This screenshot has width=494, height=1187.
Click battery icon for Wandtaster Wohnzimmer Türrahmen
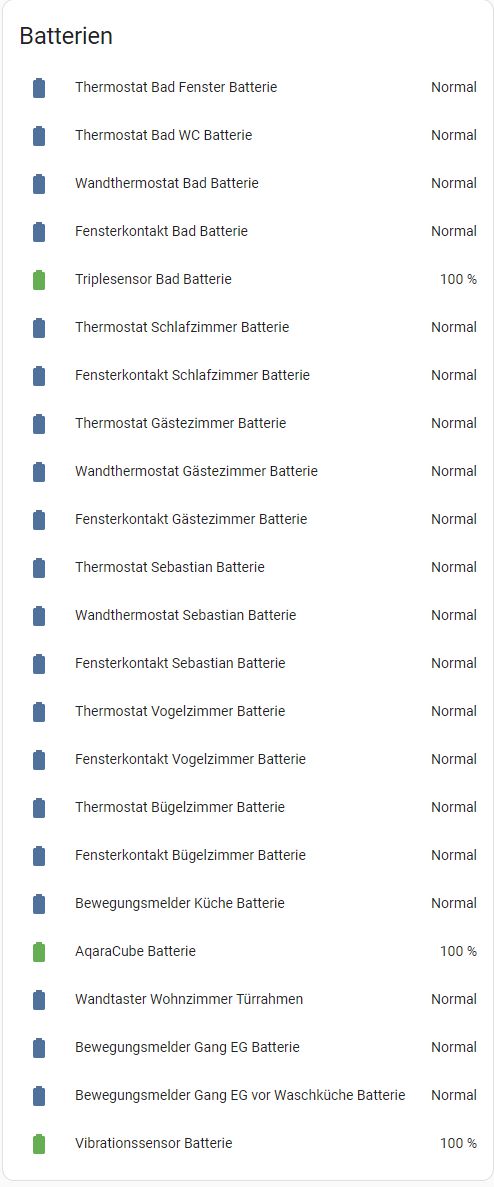click(39, 999)
